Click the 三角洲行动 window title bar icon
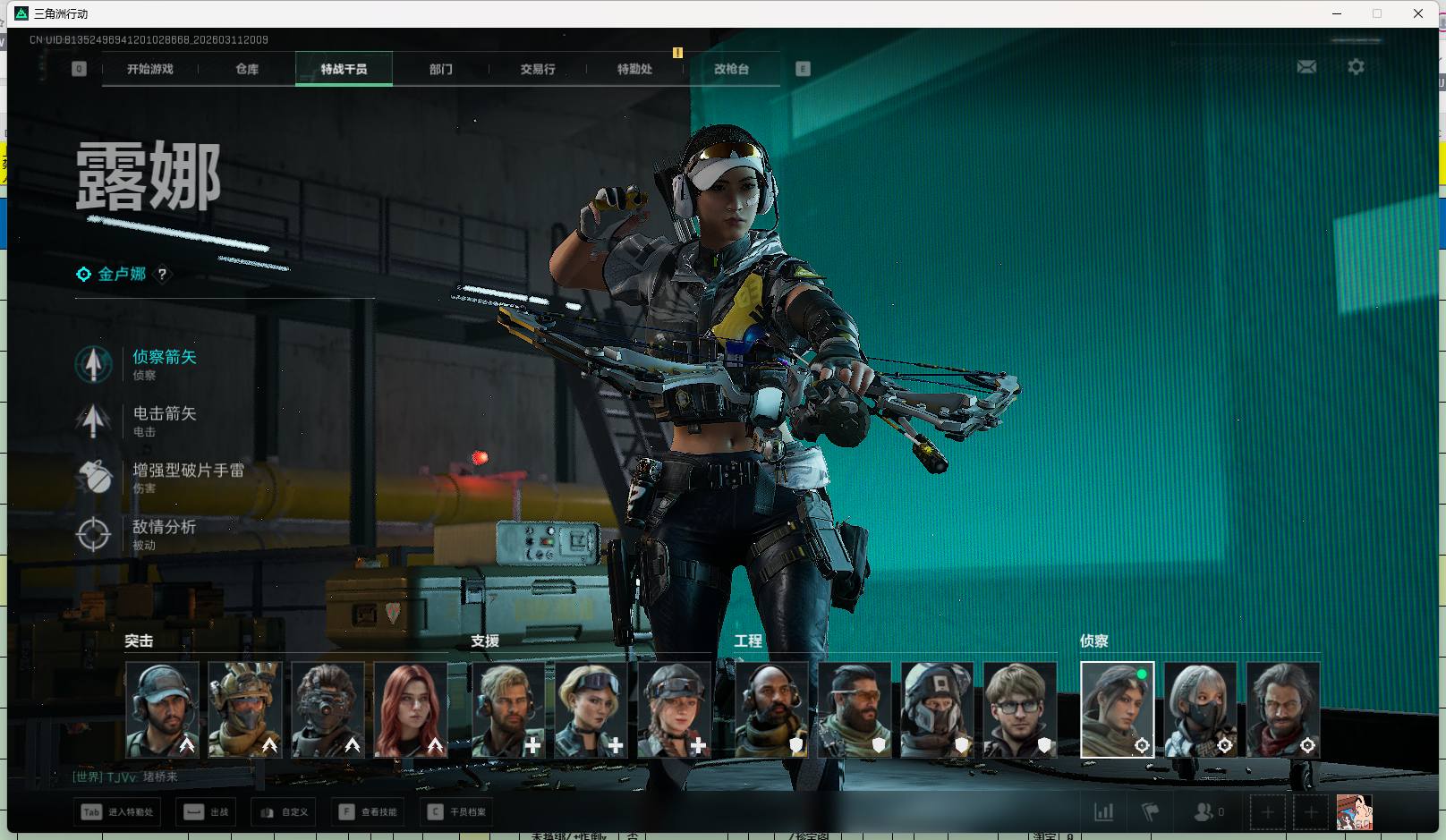The height and width of the screenshot is (840, 1446). 21,13
